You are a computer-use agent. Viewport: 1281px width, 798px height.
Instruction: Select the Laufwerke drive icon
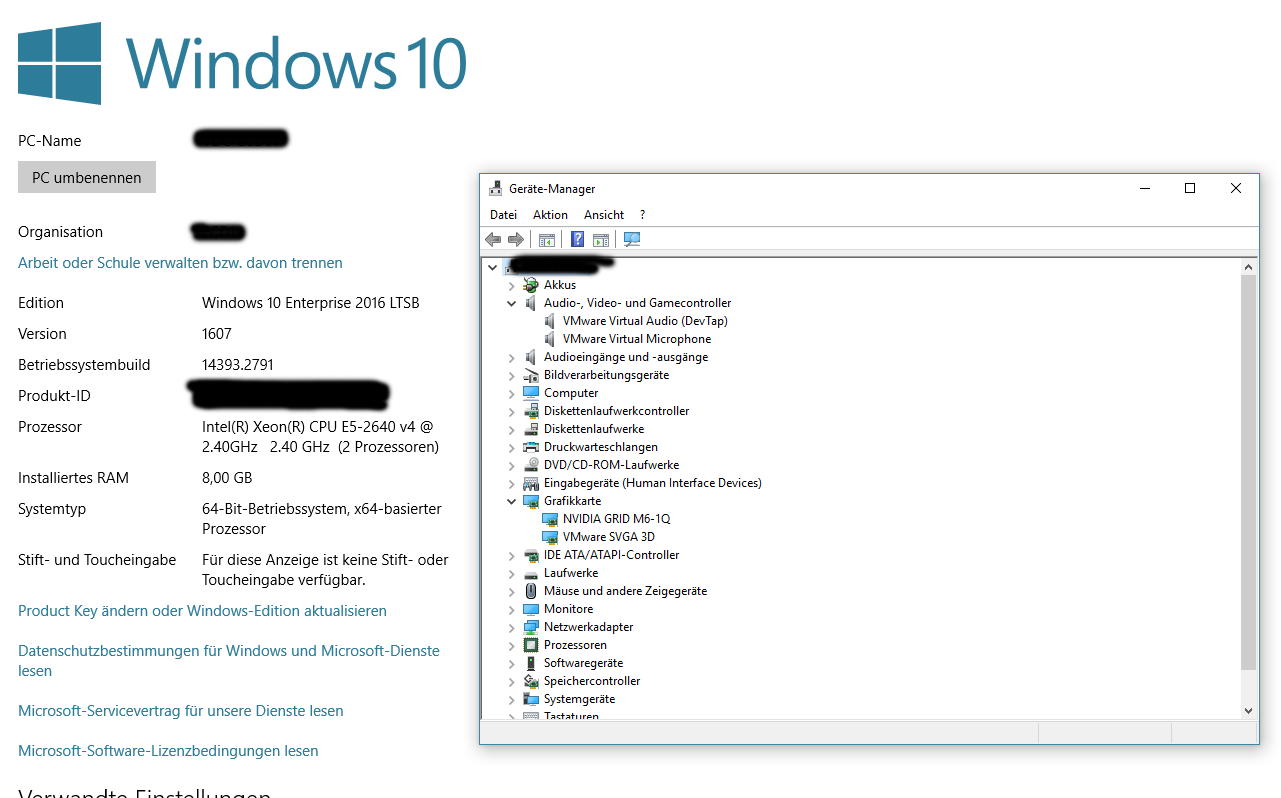[x=531, y=573]
